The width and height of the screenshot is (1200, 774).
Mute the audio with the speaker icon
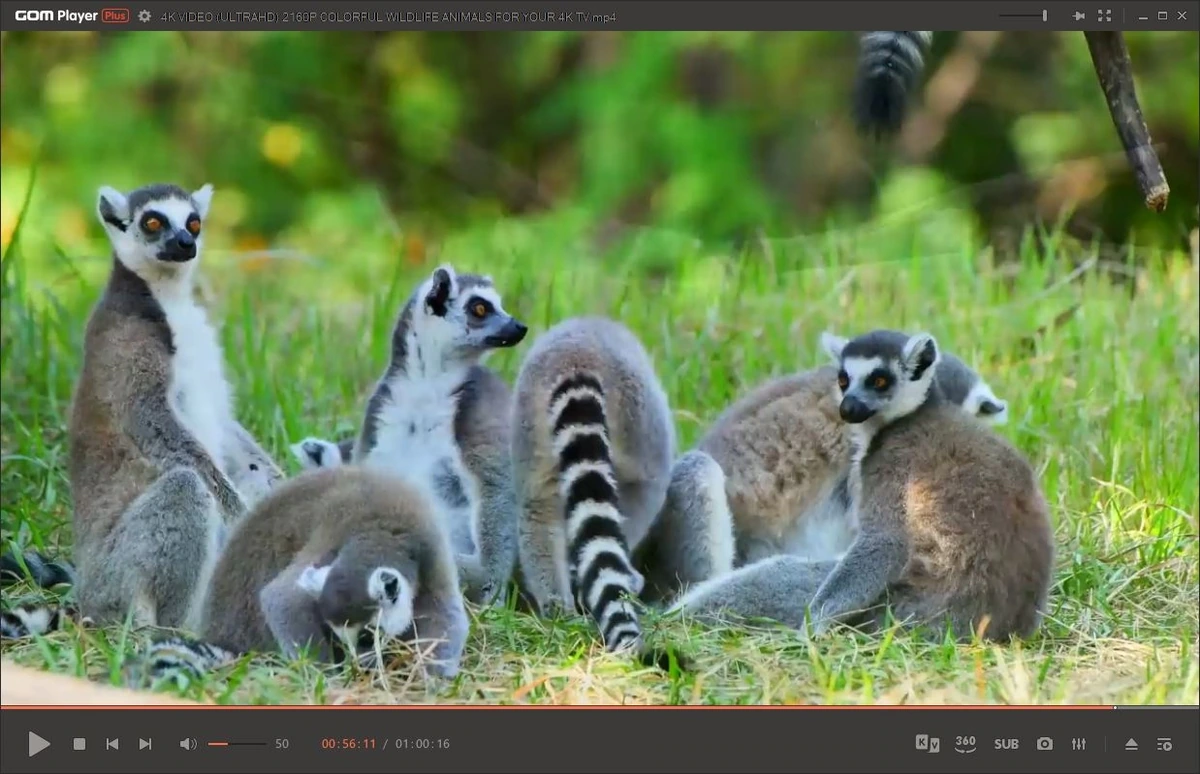(x=188, y=744)
